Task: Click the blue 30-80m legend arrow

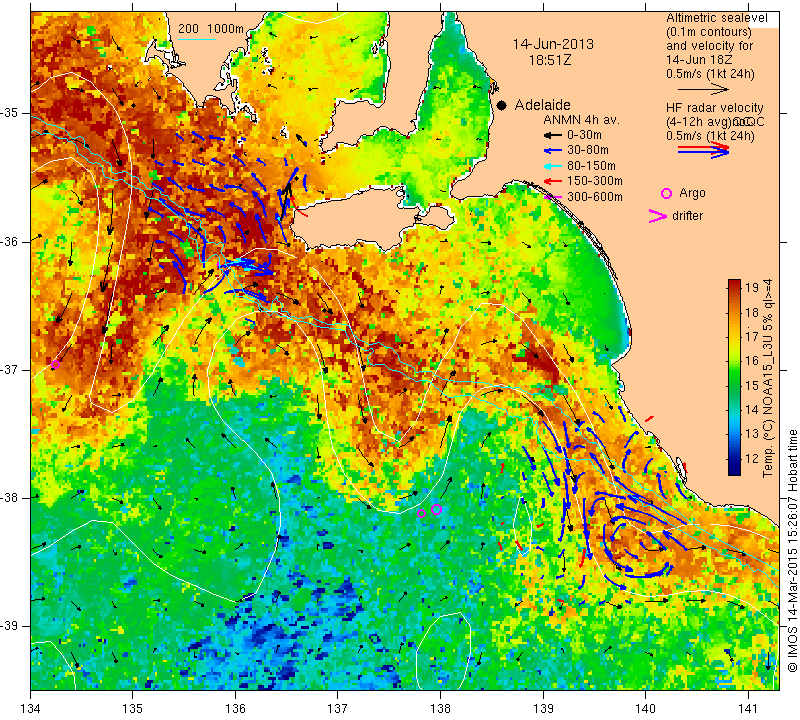Action: coord(552,151)
